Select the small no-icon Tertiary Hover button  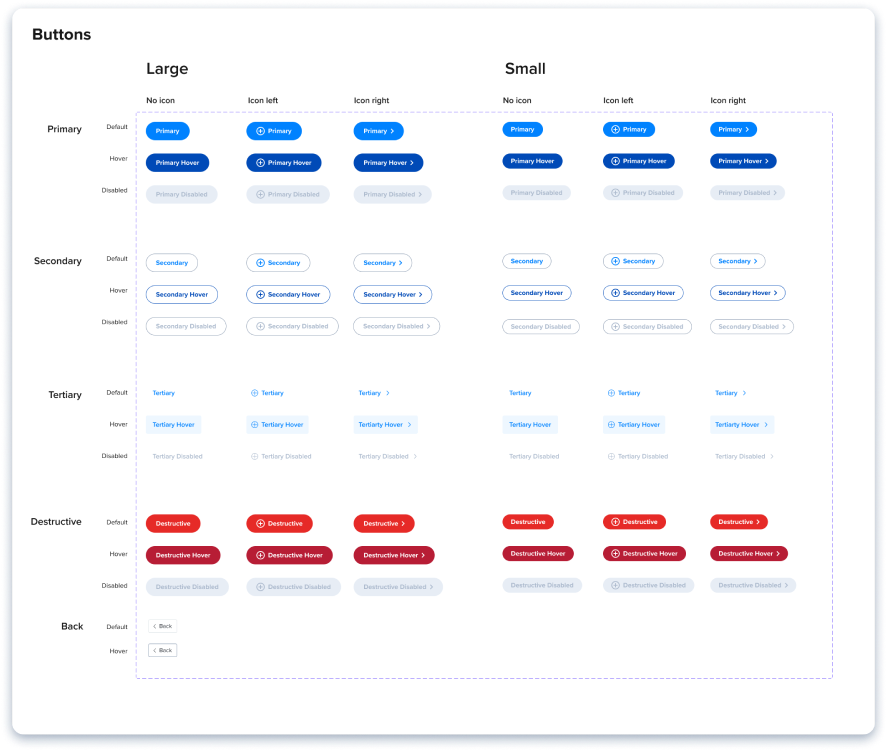coord(530,425)
